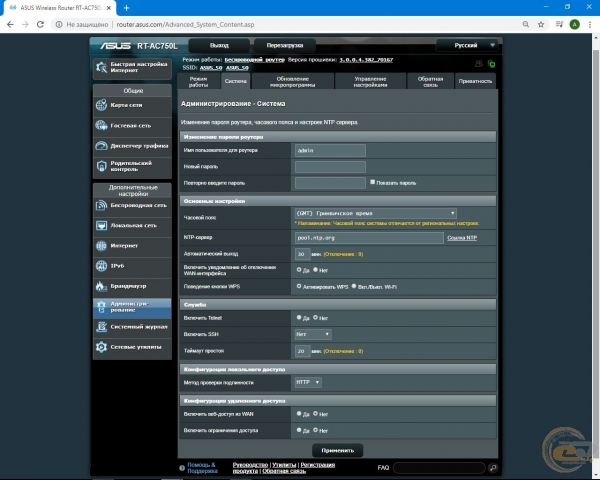This screenshot has width=600, height=480.
Task: Open the Network Map (Карта сети) sidebar icon
Action: point(103,105)
